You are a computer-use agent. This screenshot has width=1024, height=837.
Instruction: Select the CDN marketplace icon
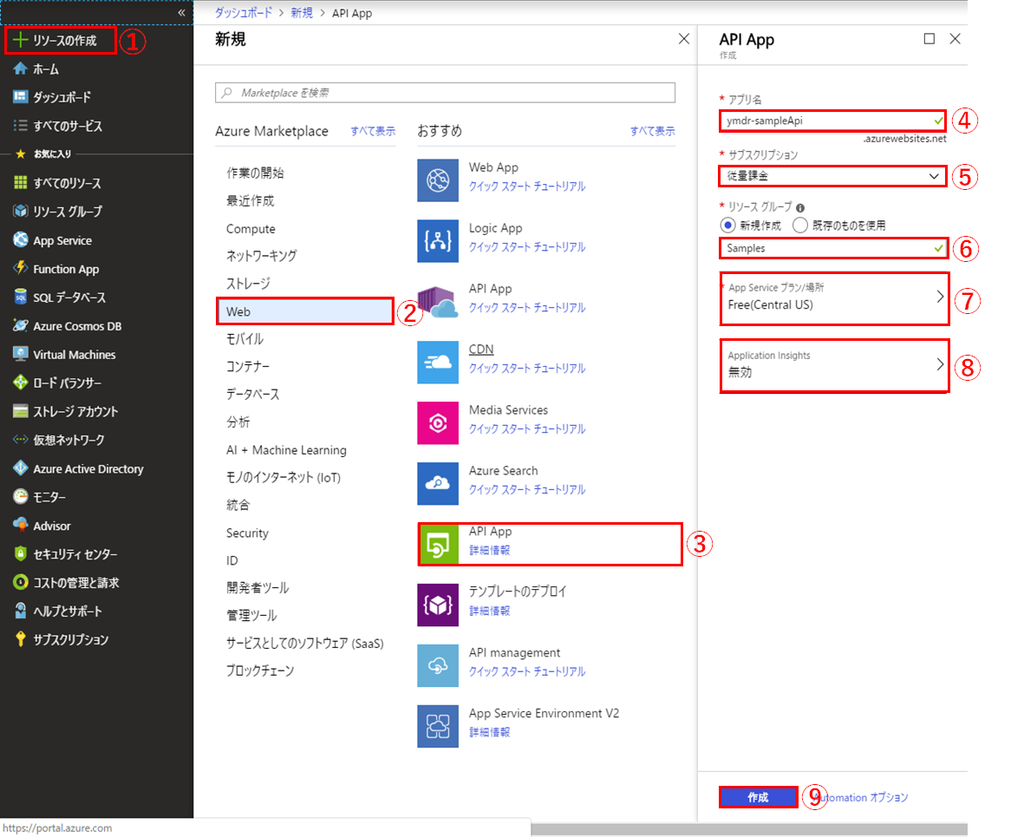pos(438,362)
